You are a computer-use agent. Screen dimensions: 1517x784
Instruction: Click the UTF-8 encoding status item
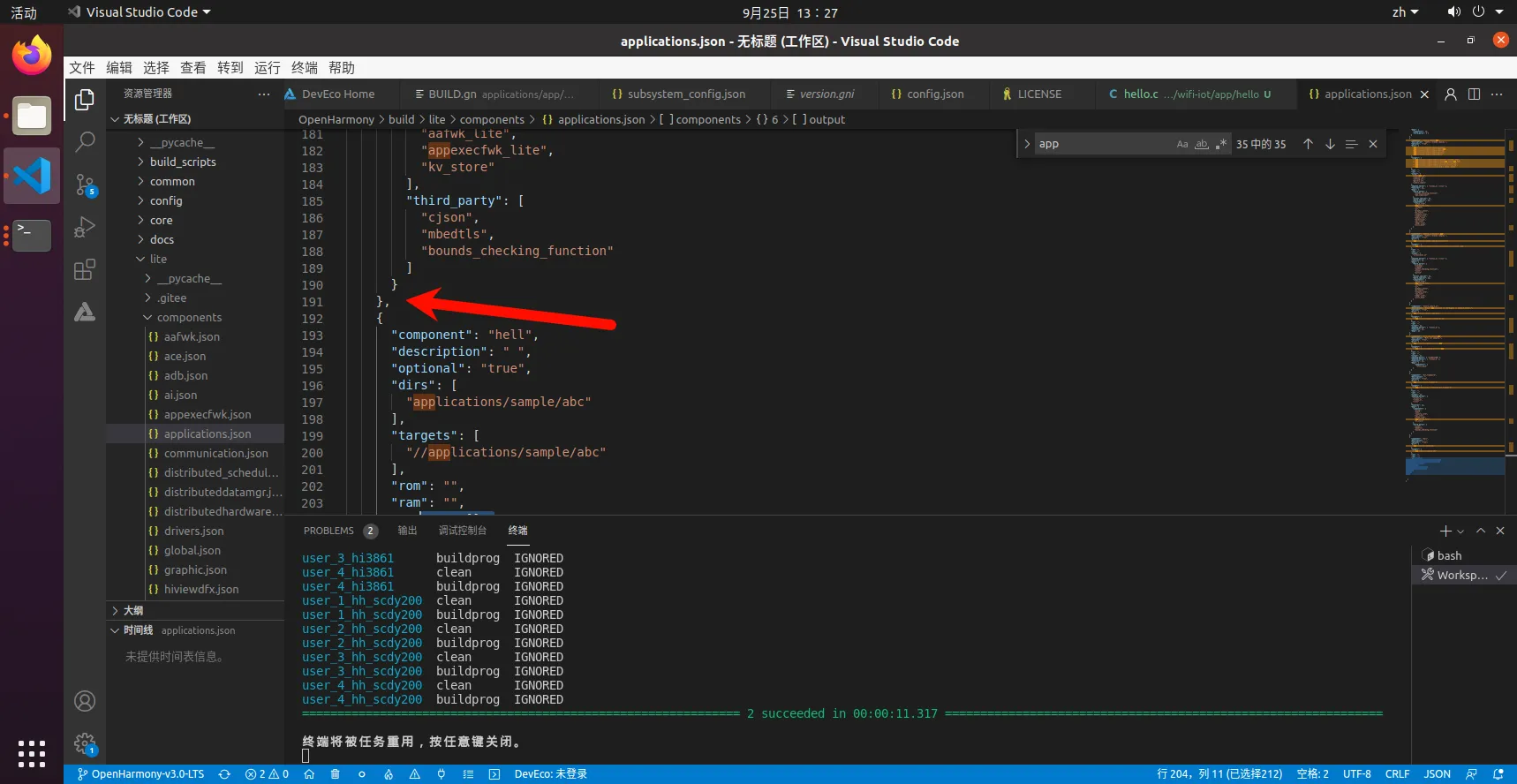[1356, 774]
